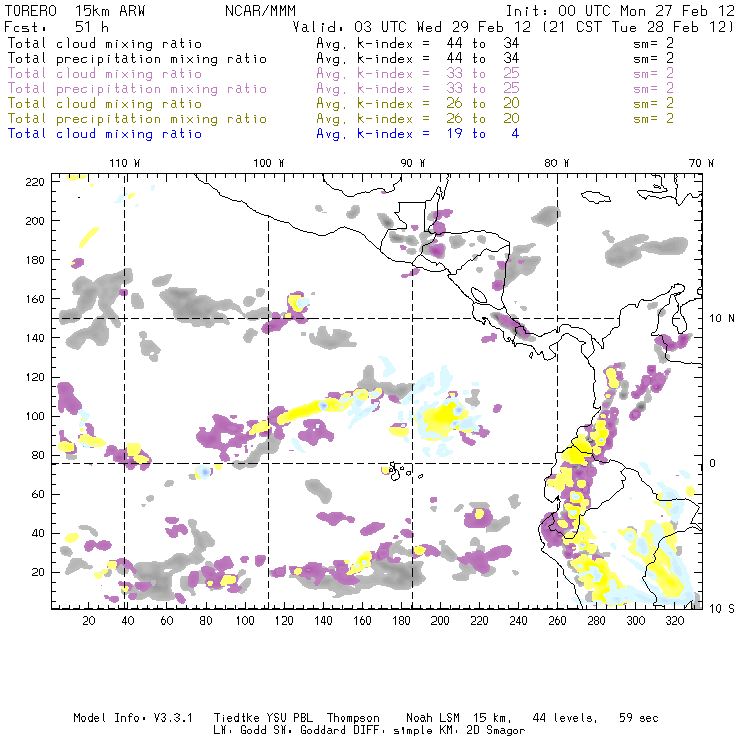Click the 'Fcst: 51 h' forecast hour text
Screen dimensions: 740x740
pos(56,27)
